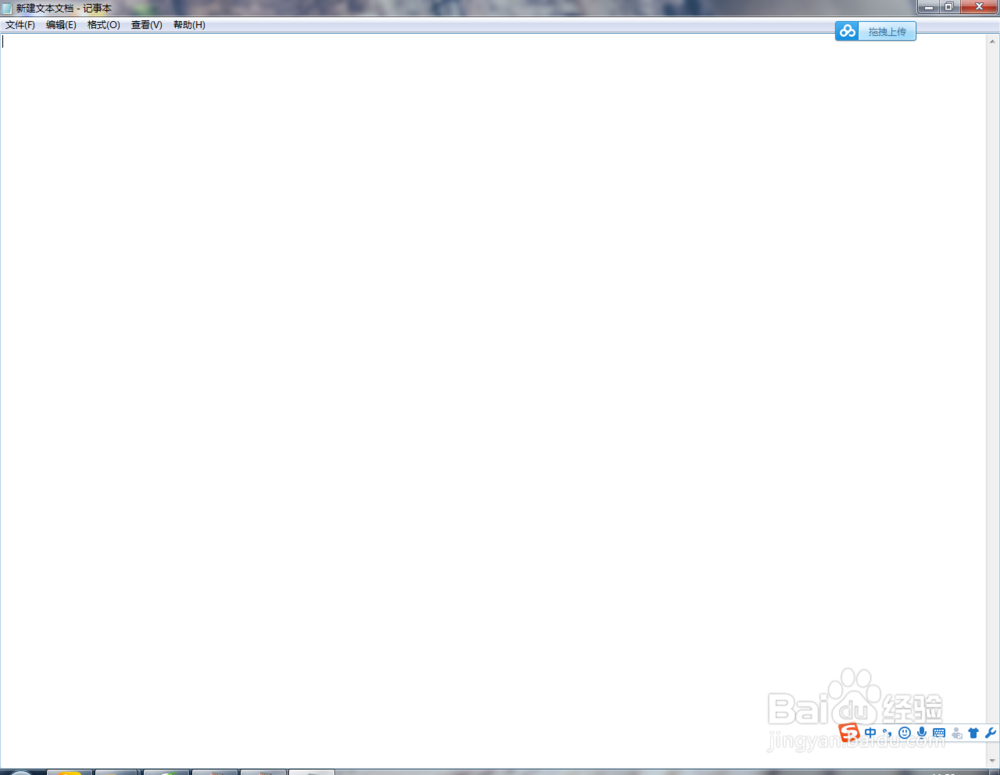Image resolution: width=1000 pixels, height=775 pixels.
Task: Toggle the 中 Chinese/English input mode
Action: pyautogui.click(x=871, y=733)
